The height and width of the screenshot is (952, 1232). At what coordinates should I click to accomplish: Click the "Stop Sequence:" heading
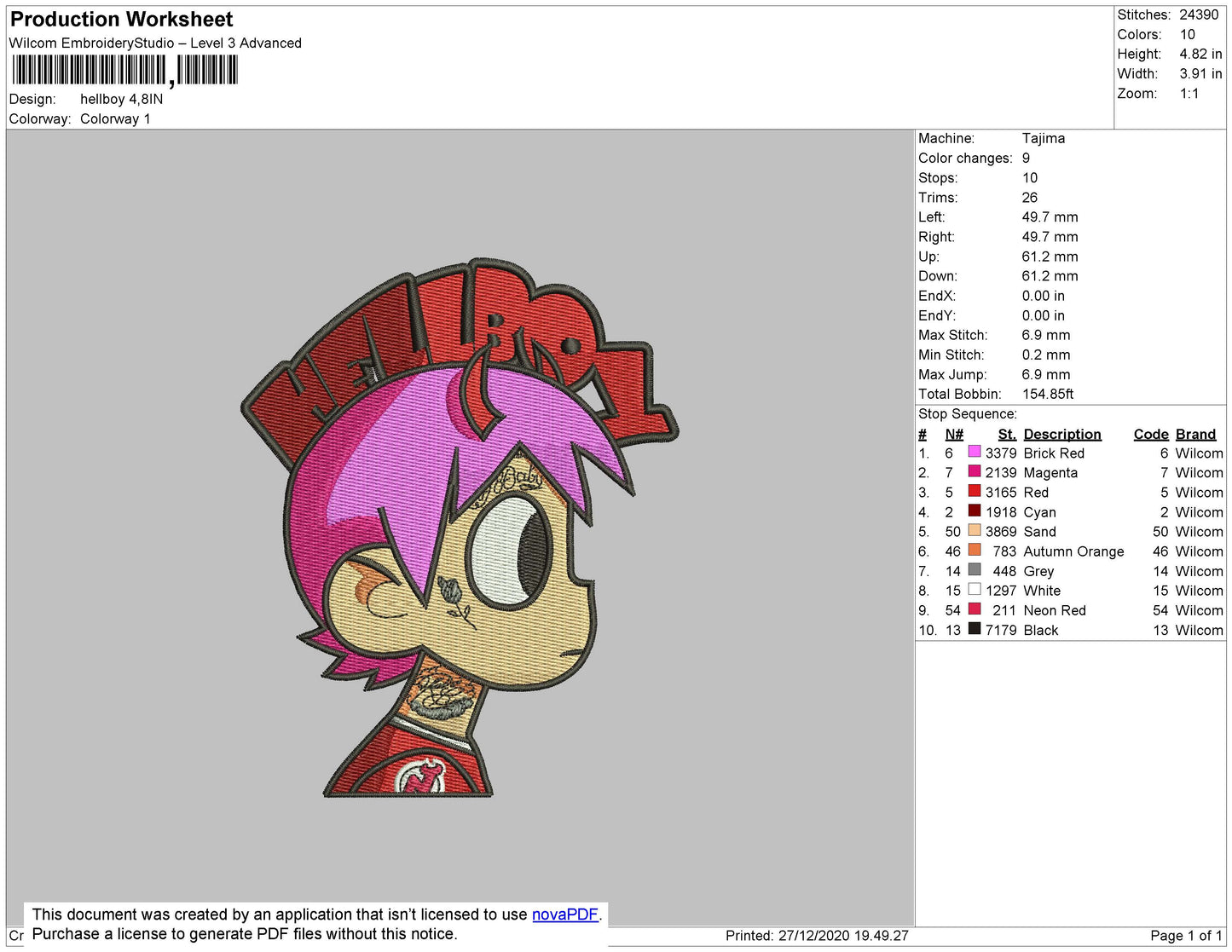[x=968, y=413]
